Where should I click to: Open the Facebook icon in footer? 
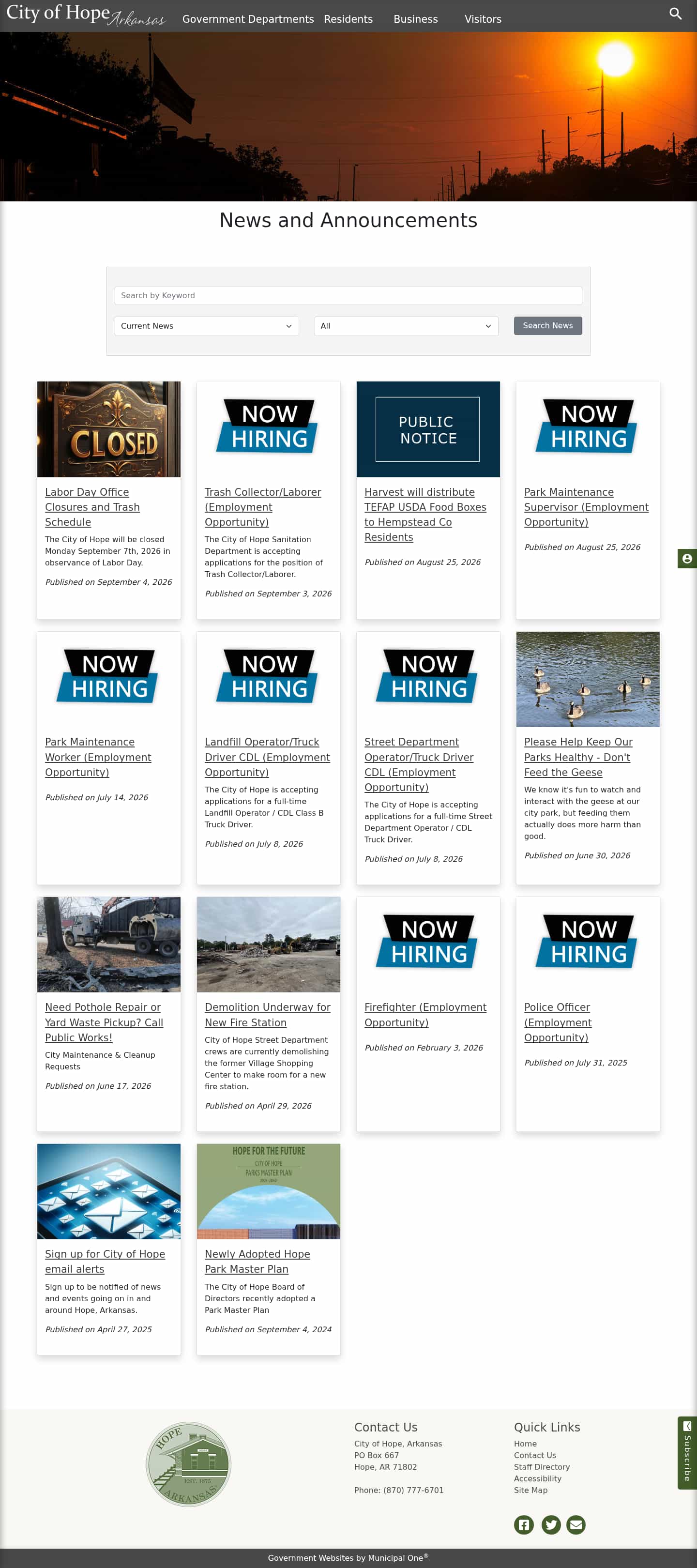click(524, 1524)
